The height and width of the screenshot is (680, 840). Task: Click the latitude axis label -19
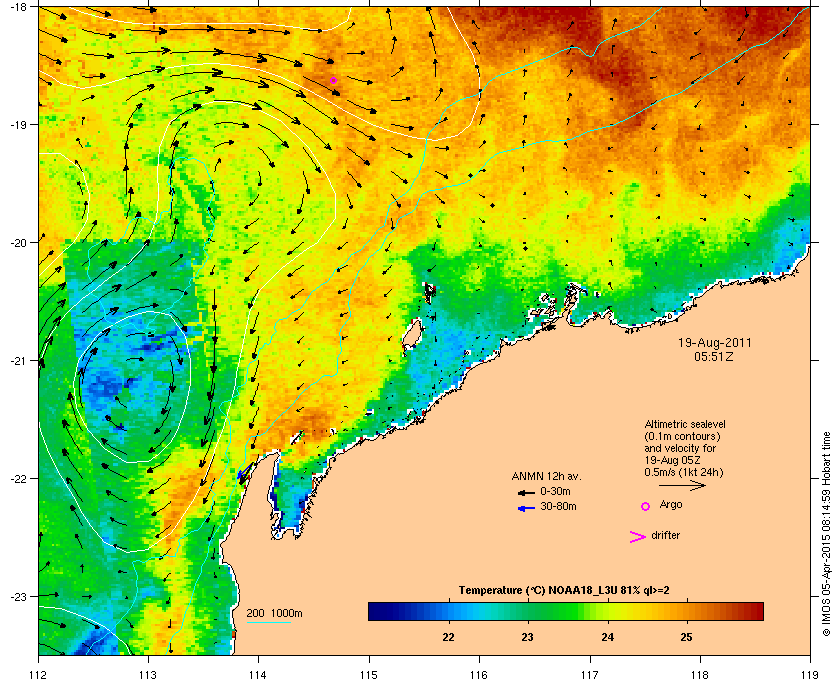(18, 124)
